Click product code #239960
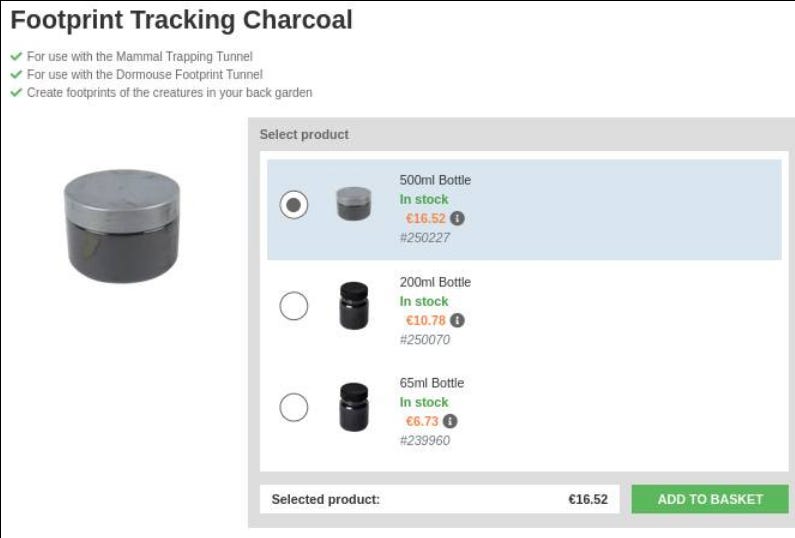 [425, 440]
